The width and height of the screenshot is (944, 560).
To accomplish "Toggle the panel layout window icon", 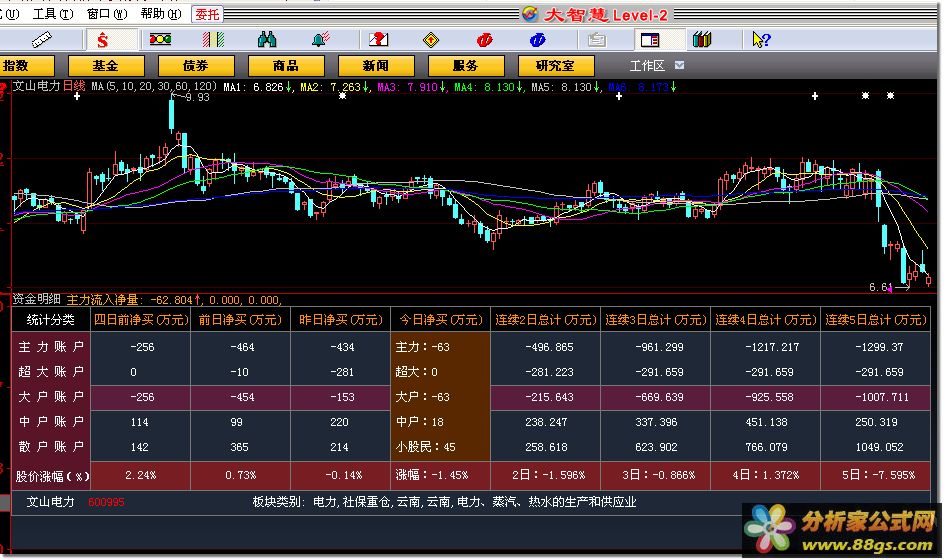I will point(650,40).
